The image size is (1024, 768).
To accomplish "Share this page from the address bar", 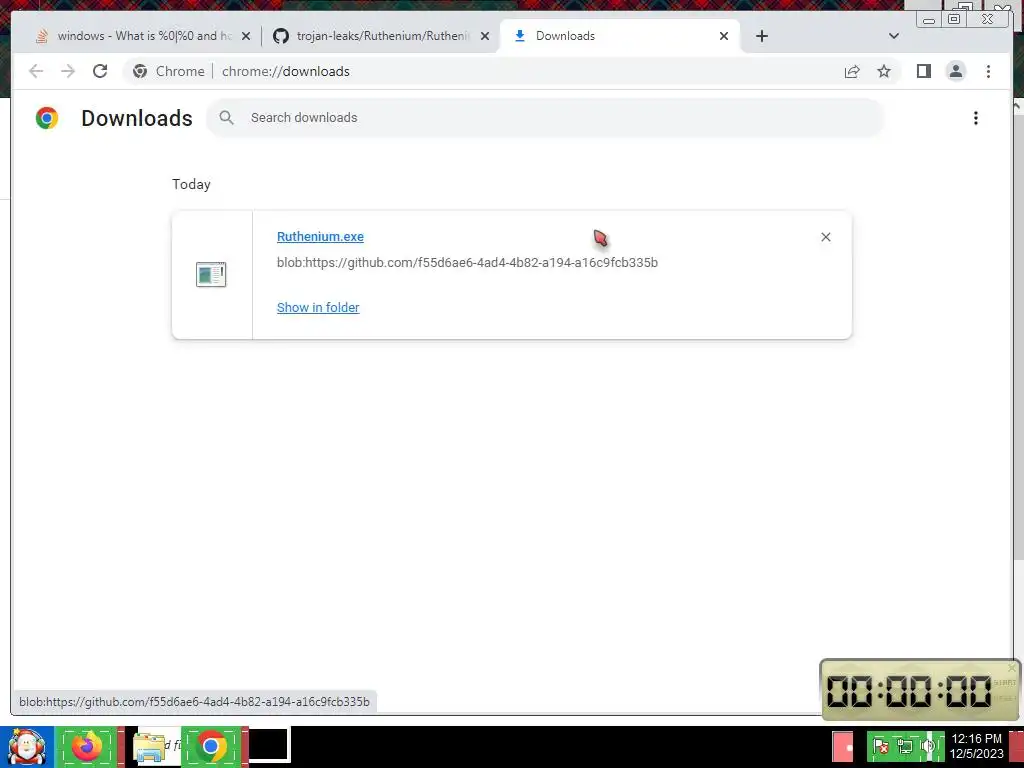I will 852,71.
